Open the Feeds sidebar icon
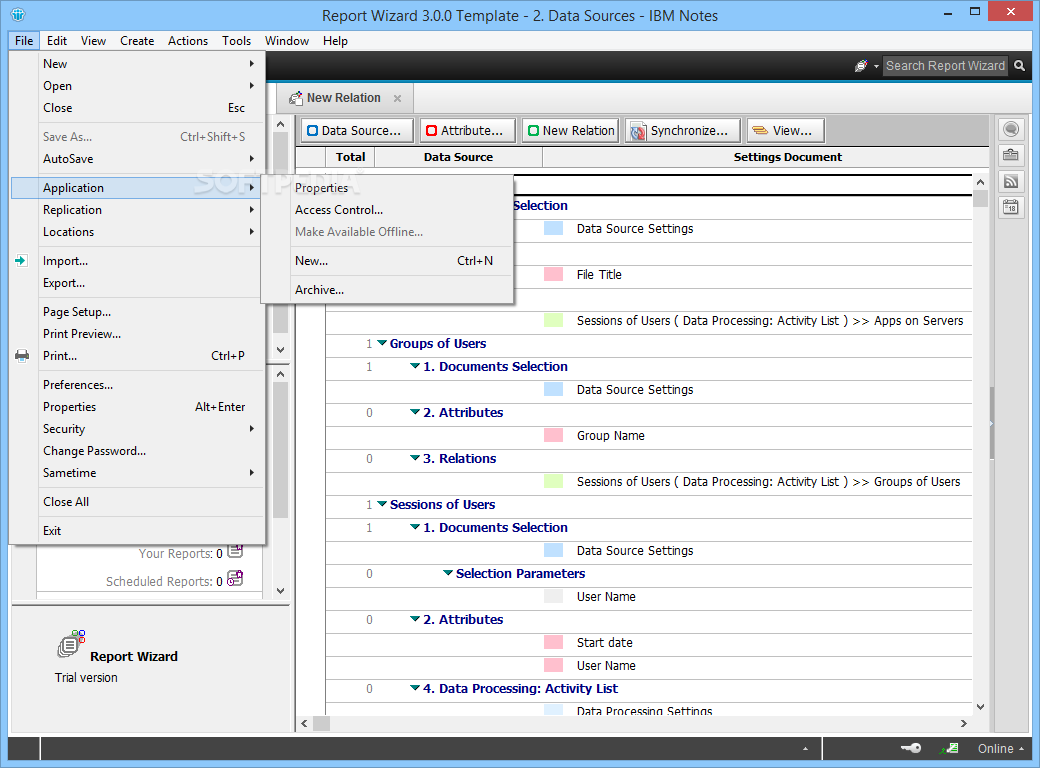The image size is (1040, 768). (1011, 181)
